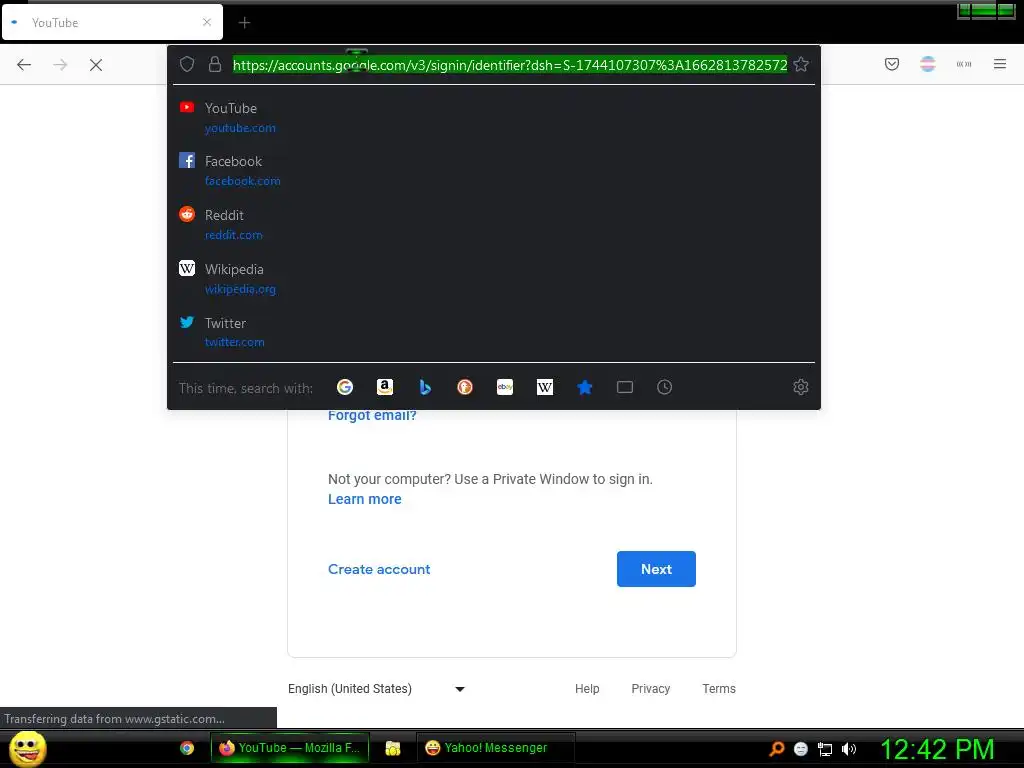
Task: Click the search tray icon
Action: [x=776, y=748]
